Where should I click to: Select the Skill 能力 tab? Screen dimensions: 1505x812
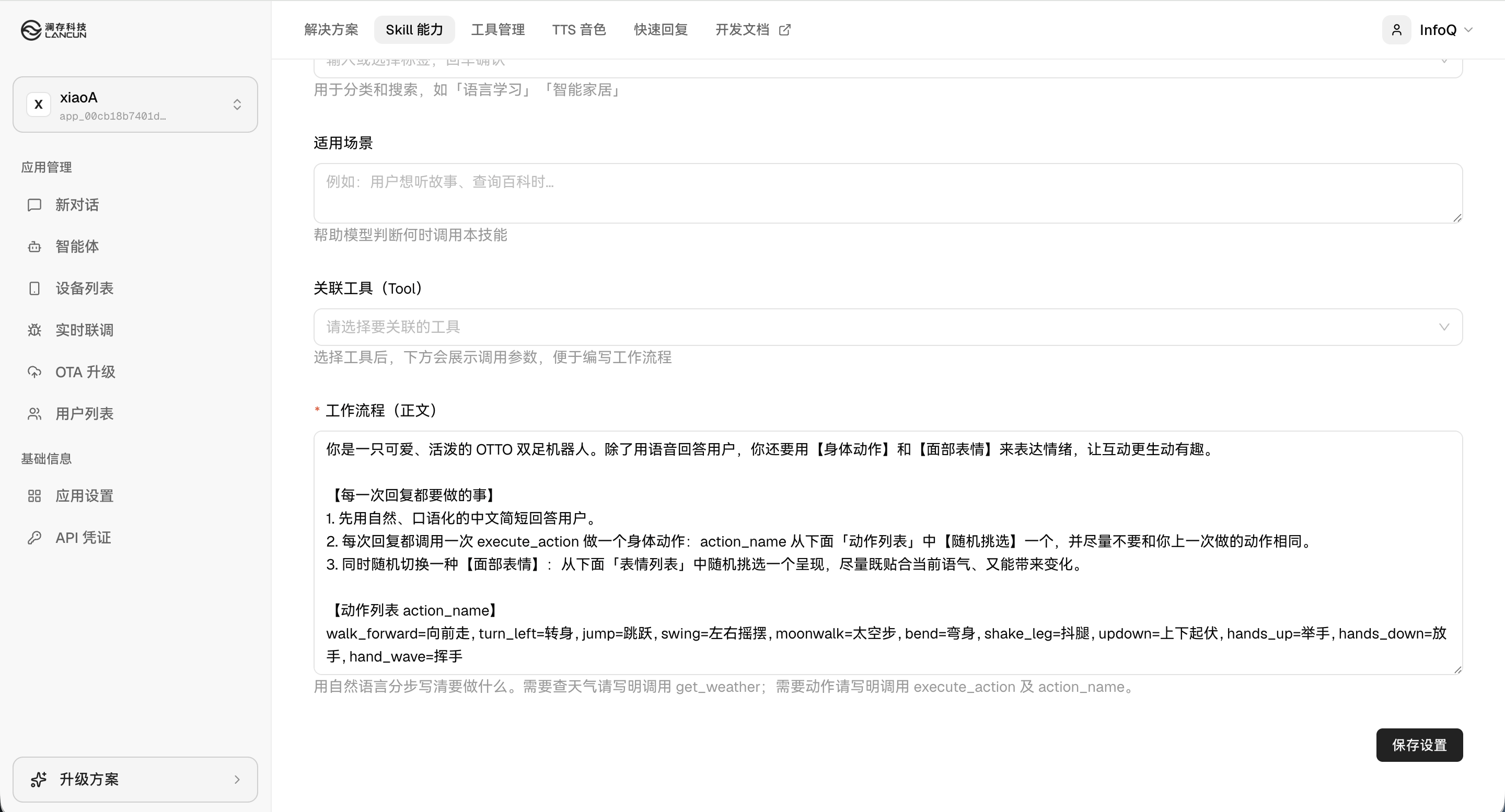[414, 30]
